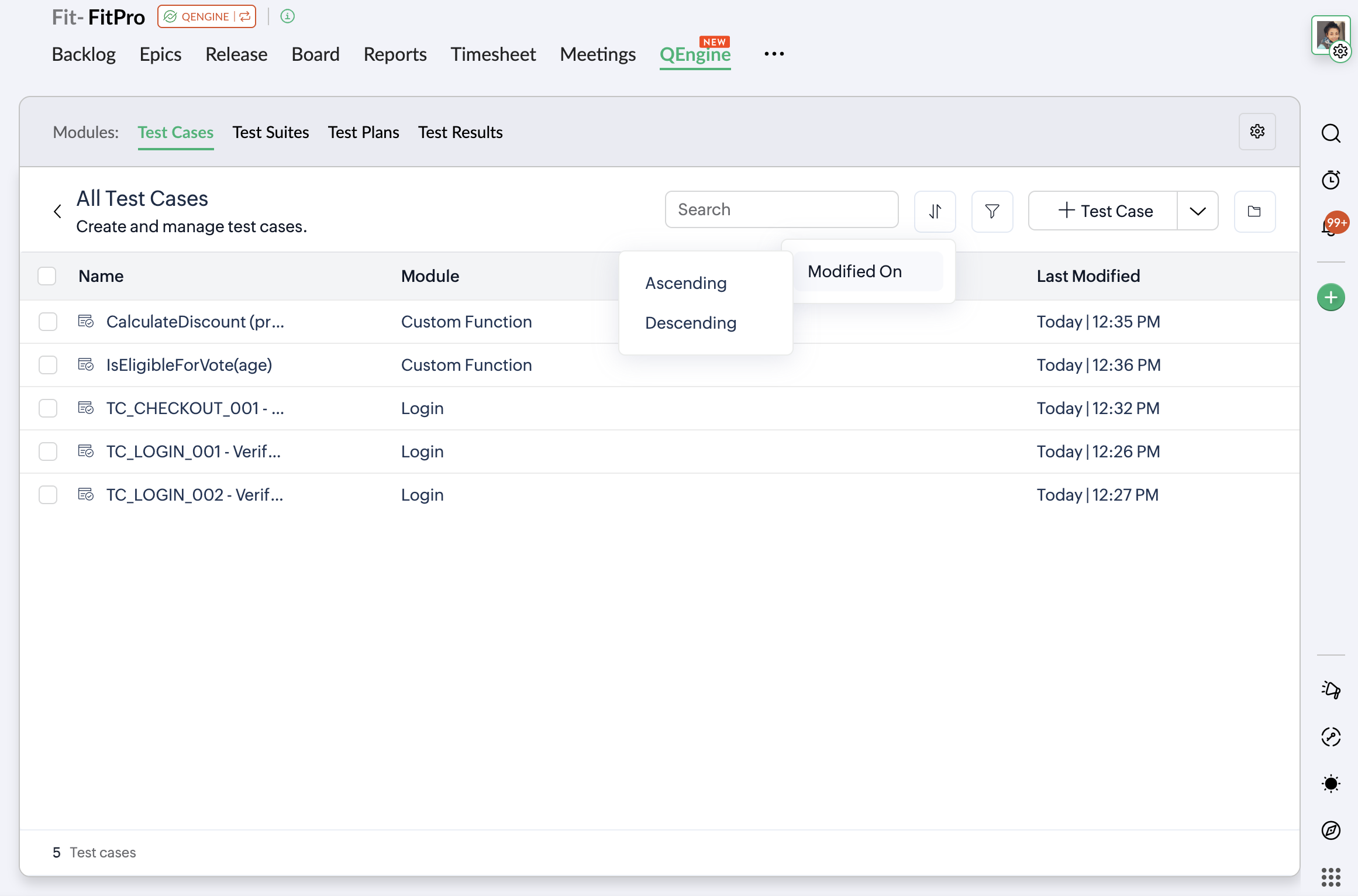Image resolution: width=1358 pixels, height=896 pixels.
Task: Open the filter funnel icon
Action: point(992,211)
